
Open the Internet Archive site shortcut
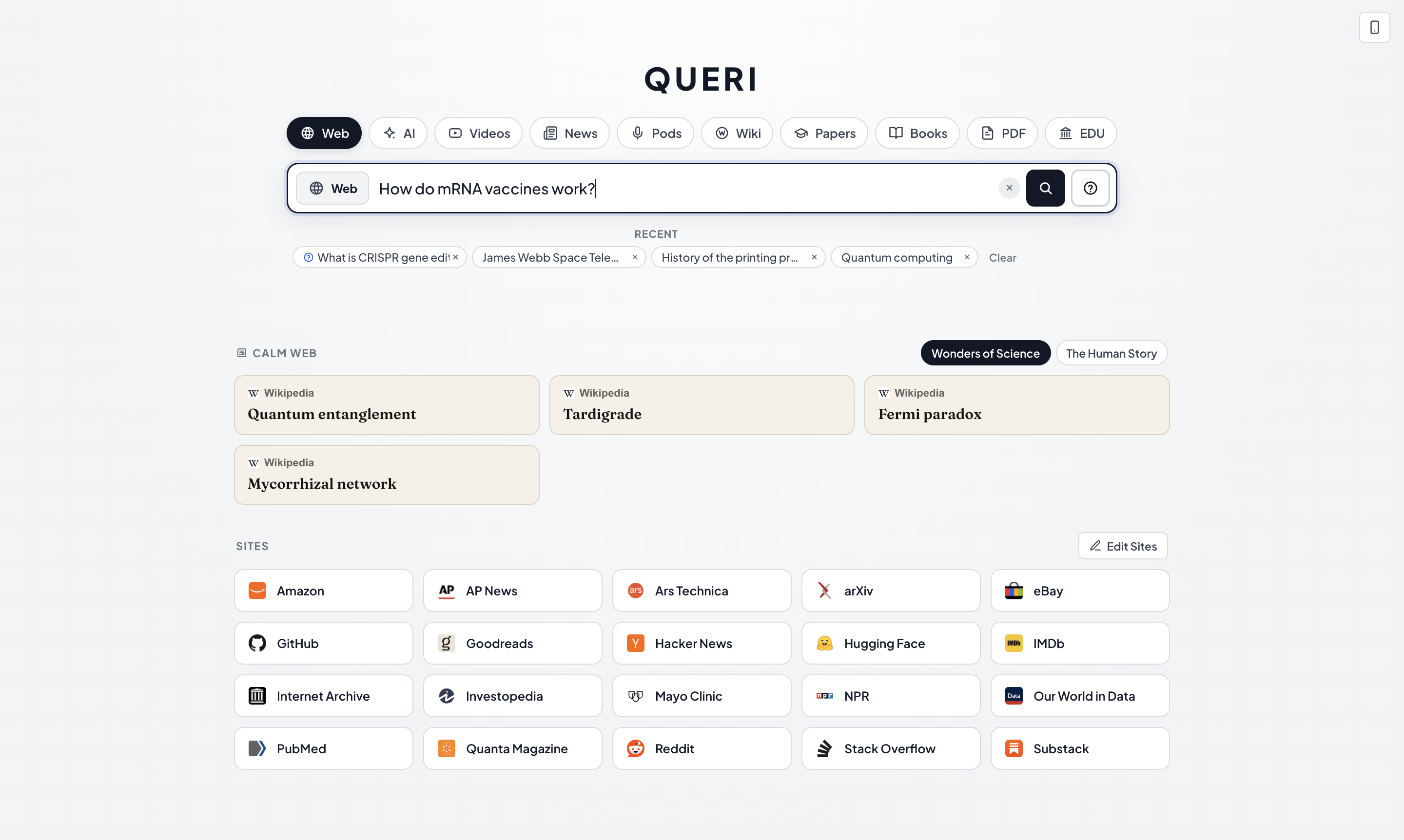pos(323,696)
